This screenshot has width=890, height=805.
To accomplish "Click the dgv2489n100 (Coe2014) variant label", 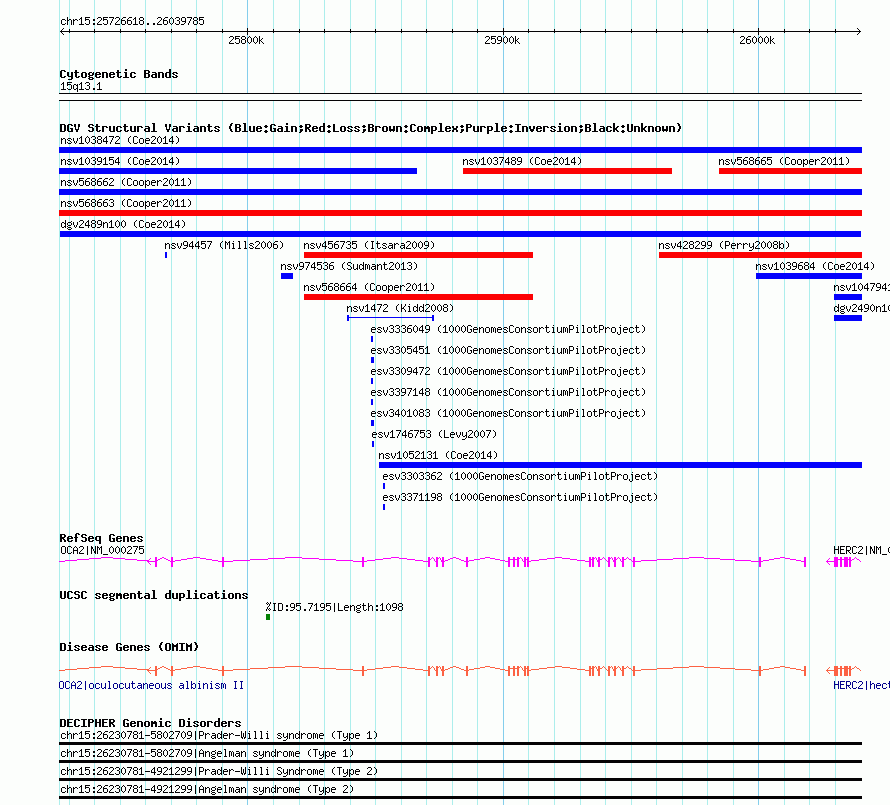I will (x=123, y=224).
